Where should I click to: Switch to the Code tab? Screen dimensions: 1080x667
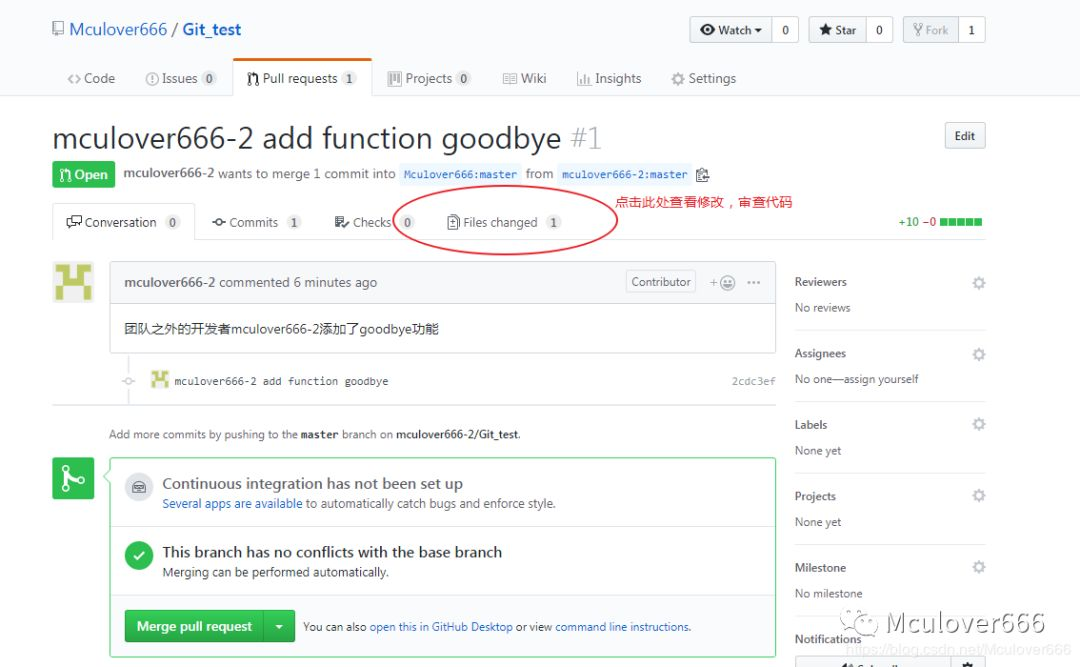pyautogui.click(x=92, y=79)
